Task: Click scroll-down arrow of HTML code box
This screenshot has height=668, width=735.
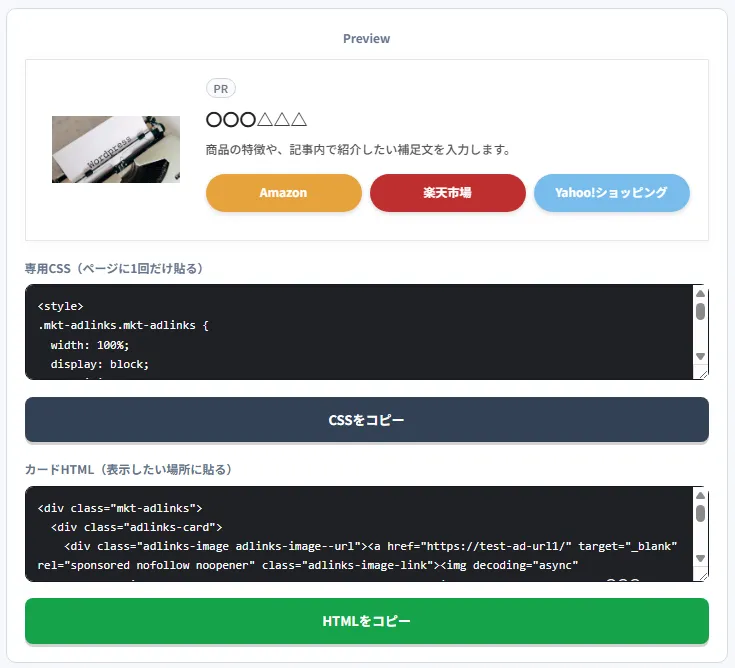Action: [x=700, y=558]
